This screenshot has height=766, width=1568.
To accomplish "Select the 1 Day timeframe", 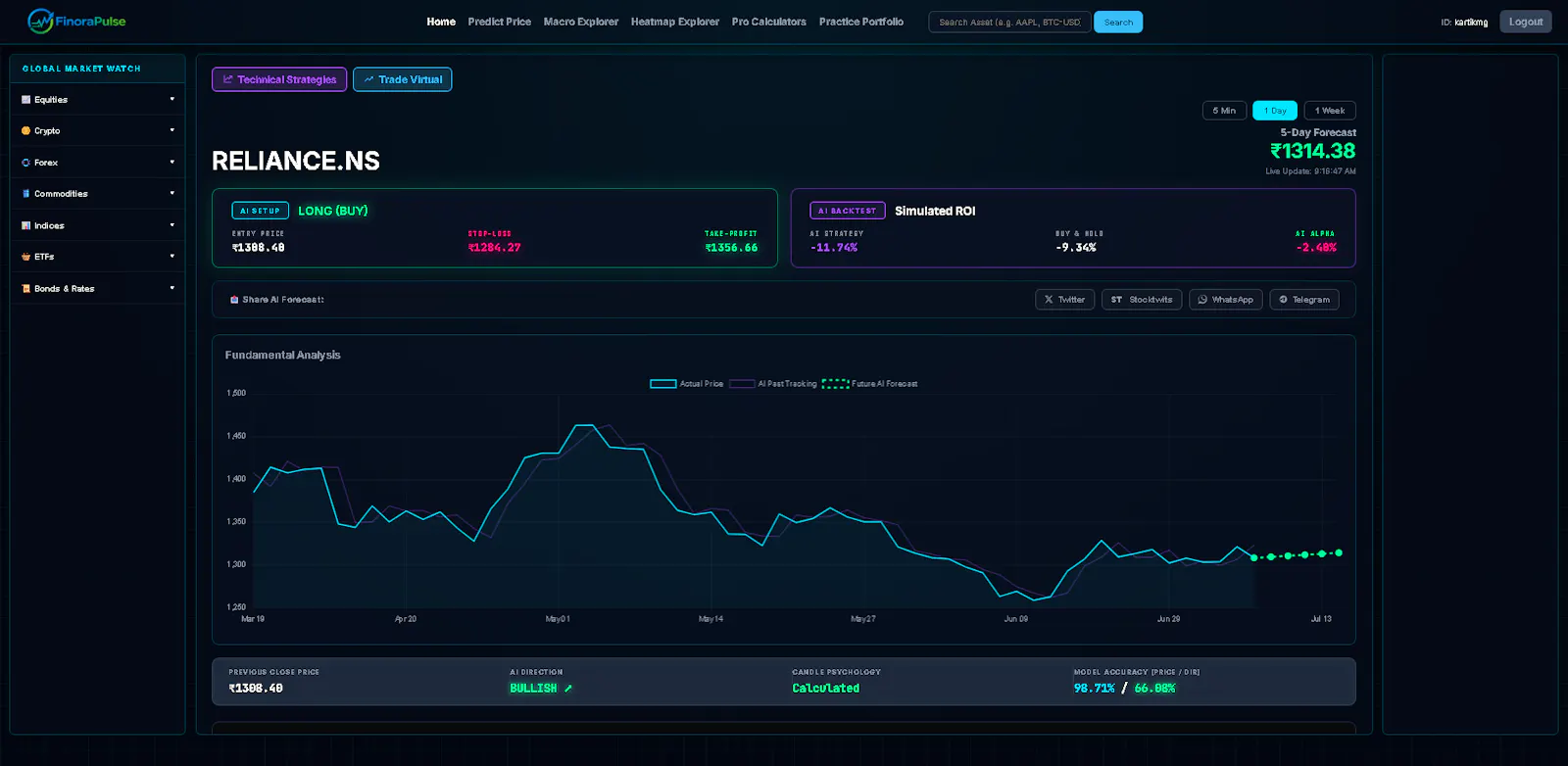I will pyautogui.click(x=1275, y=111).
